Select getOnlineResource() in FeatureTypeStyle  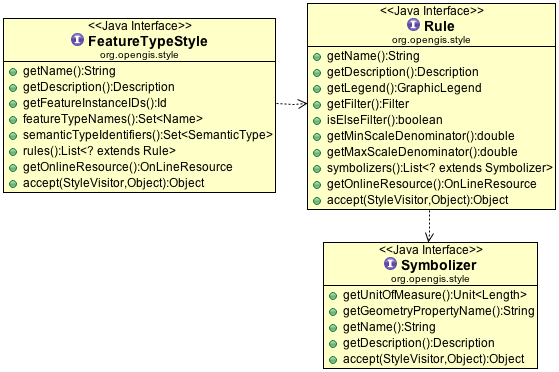128,167
